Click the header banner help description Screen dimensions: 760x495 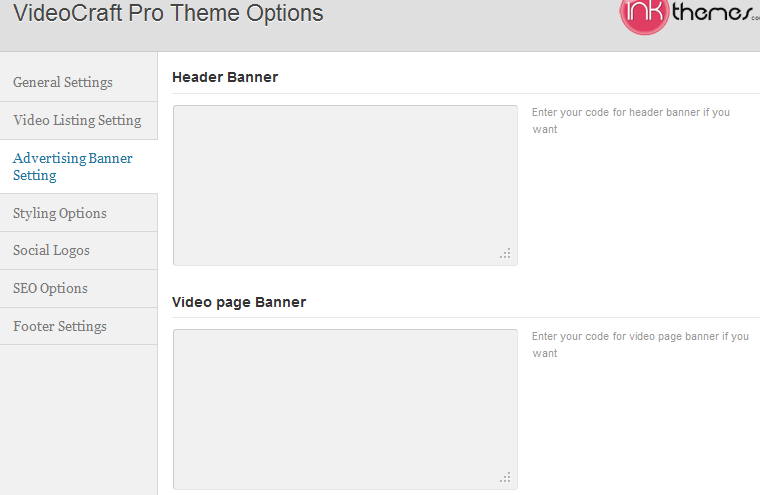(631, 121)
